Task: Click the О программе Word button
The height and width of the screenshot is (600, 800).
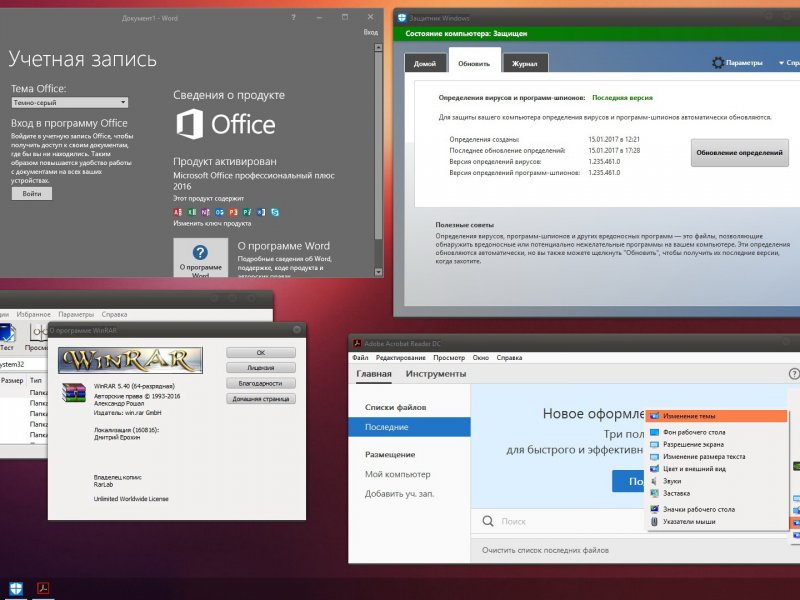Action: pos(201,258)
